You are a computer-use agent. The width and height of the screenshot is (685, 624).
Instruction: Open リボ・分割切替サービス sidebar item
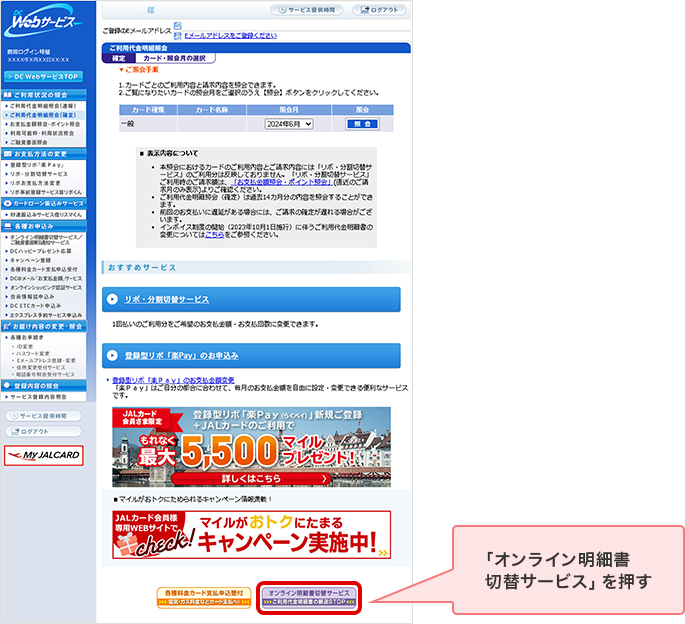39,174
